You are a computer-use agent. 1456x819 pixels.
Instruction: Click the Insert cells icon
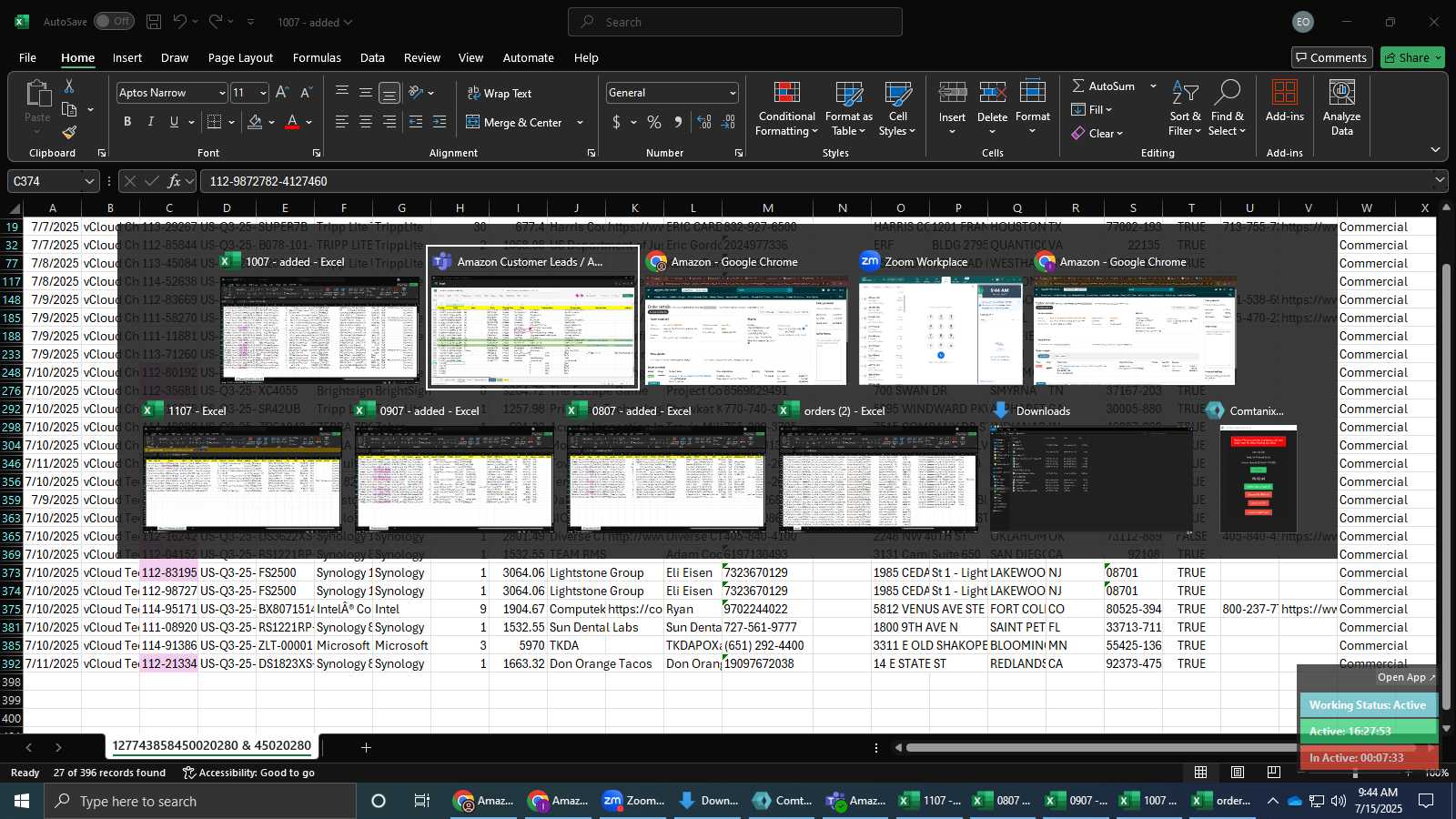(x=952, y=93)
